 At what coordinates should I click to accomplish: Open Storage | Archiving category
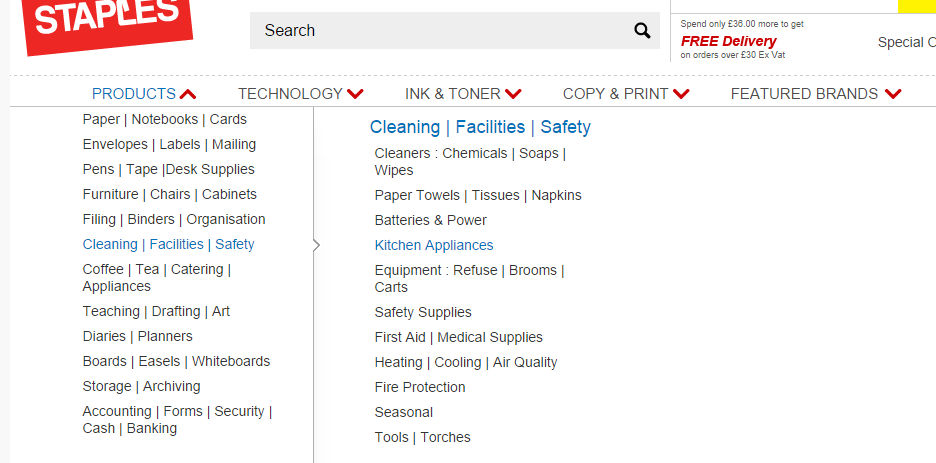point(141,387)
